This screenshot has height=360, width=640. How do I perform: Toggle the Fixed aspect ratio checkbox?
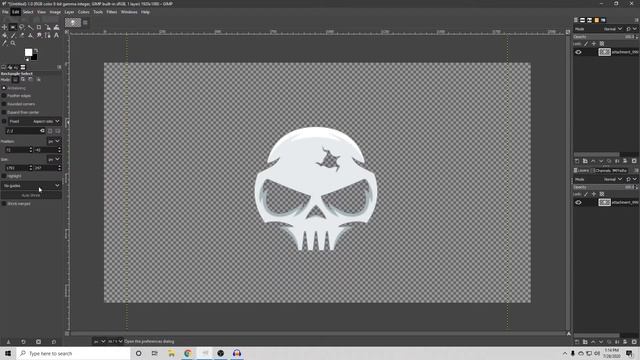coord(4,121)
